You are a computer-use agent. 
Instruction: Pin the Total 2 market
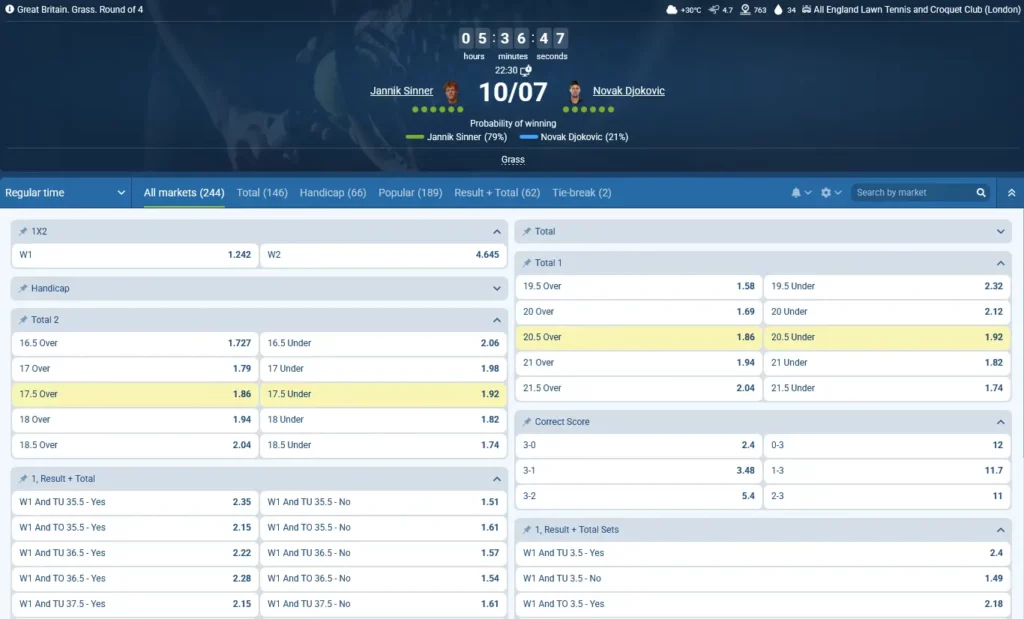coord(23,319)
